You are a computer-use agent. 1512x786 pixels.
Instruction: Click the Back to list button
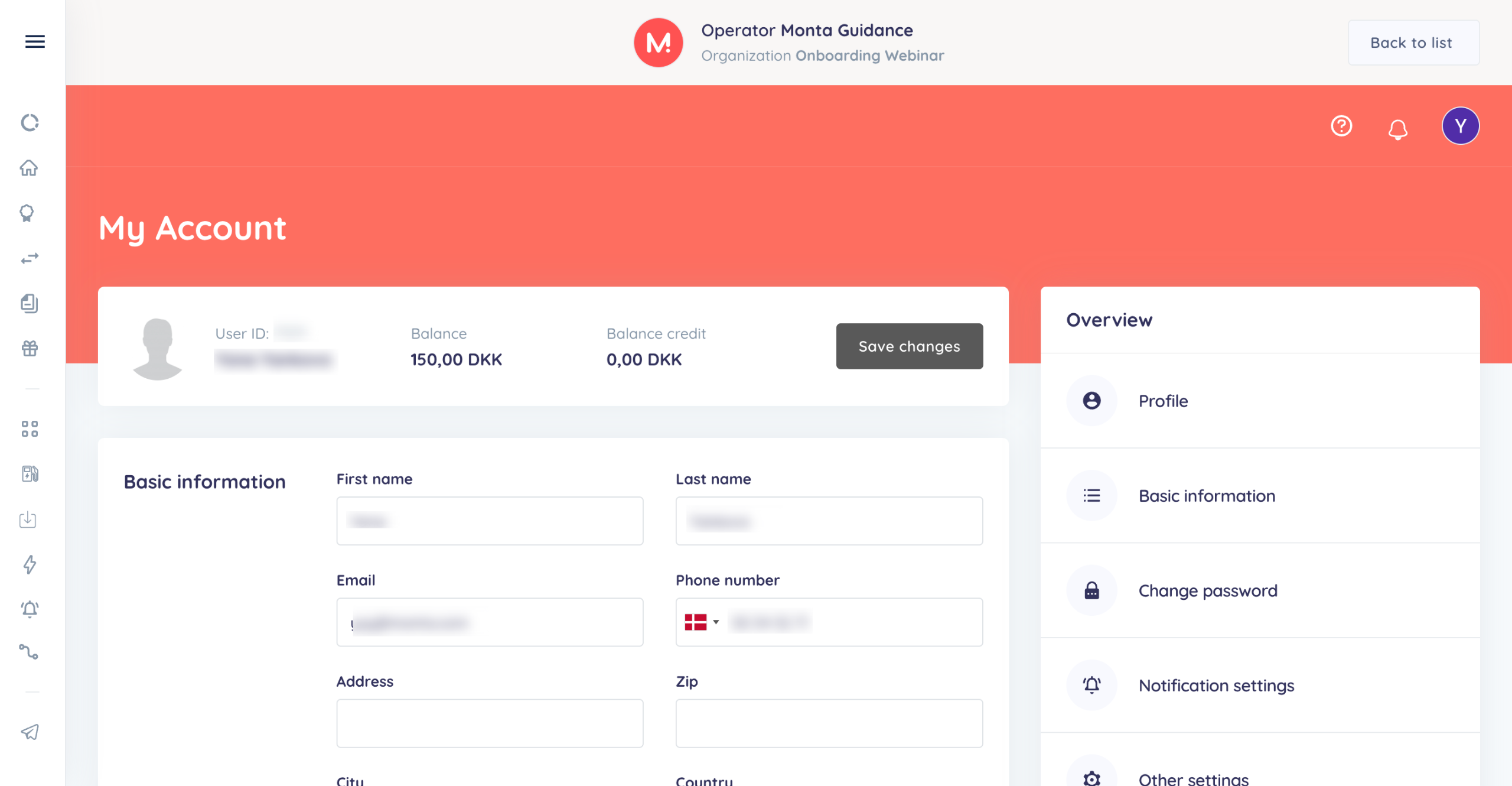[x=1413, y=43]
